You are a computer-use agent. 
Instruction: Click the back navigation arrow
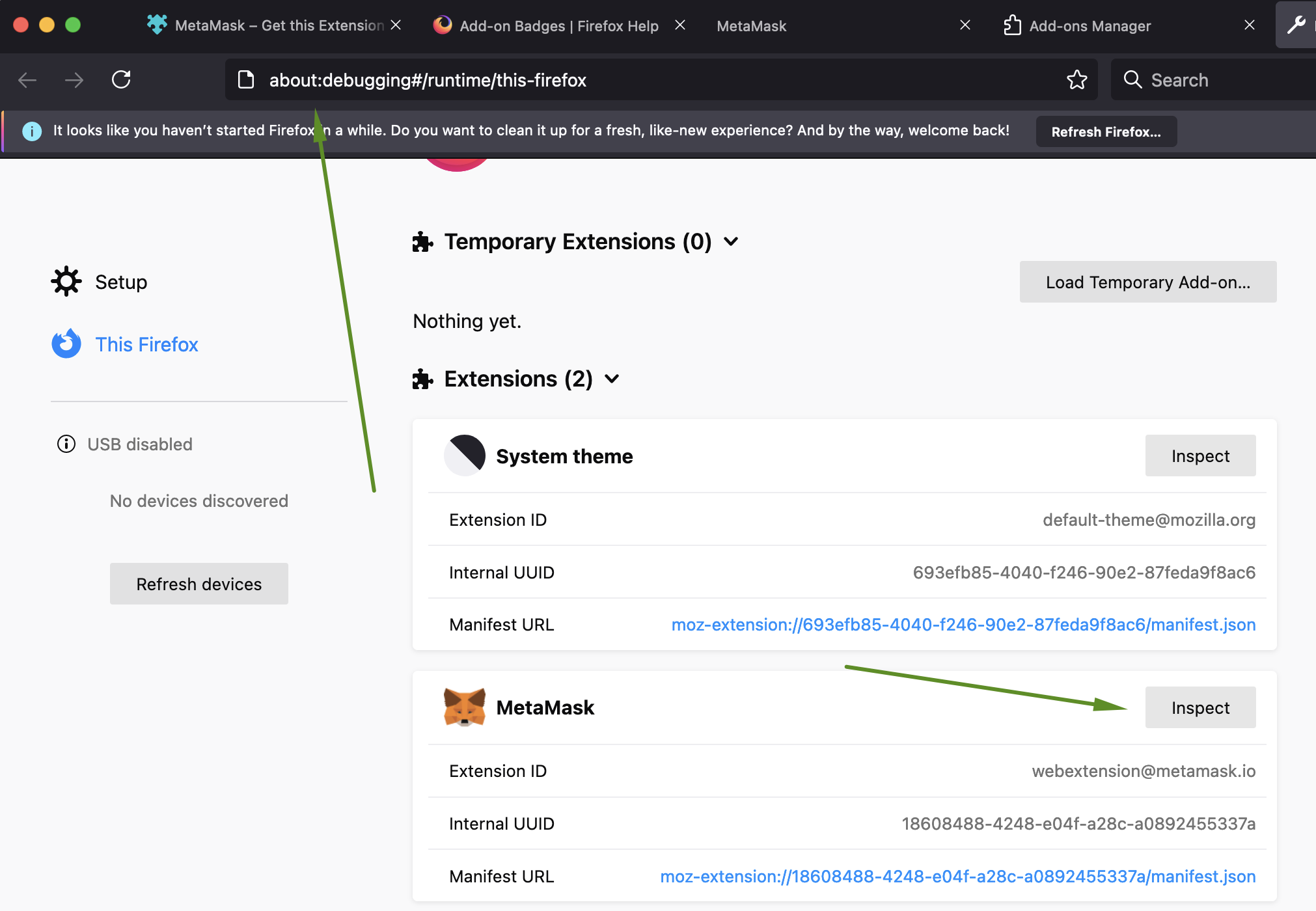(x=27, y=79)
